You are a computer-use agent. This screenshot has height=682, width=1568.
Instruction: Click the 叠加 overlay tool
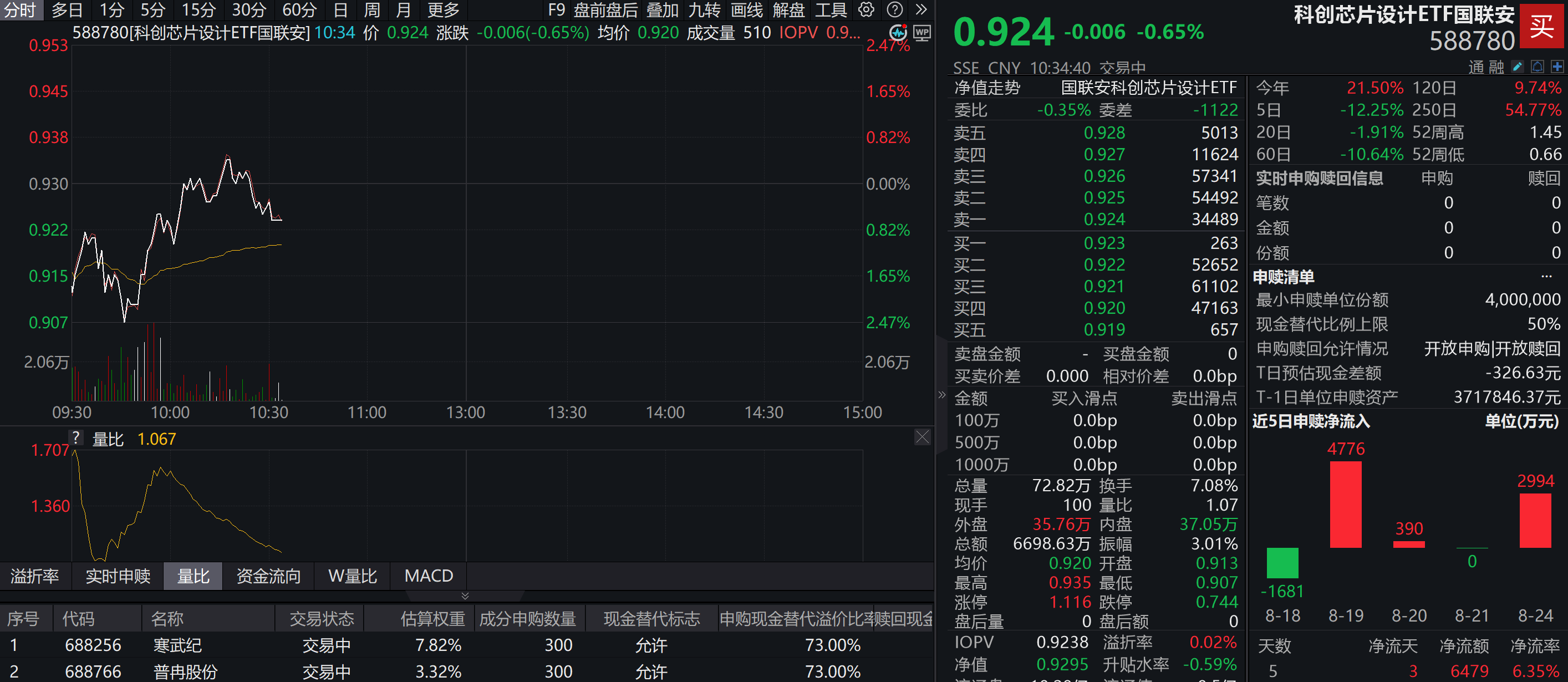tap(662, 10)
